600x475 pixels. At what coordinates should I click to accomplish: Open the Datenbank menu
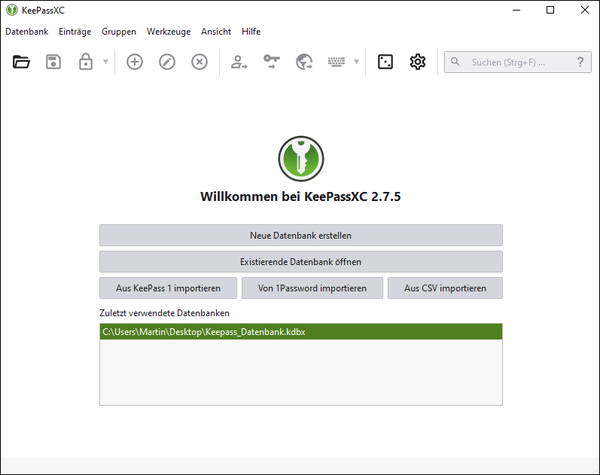27,31
